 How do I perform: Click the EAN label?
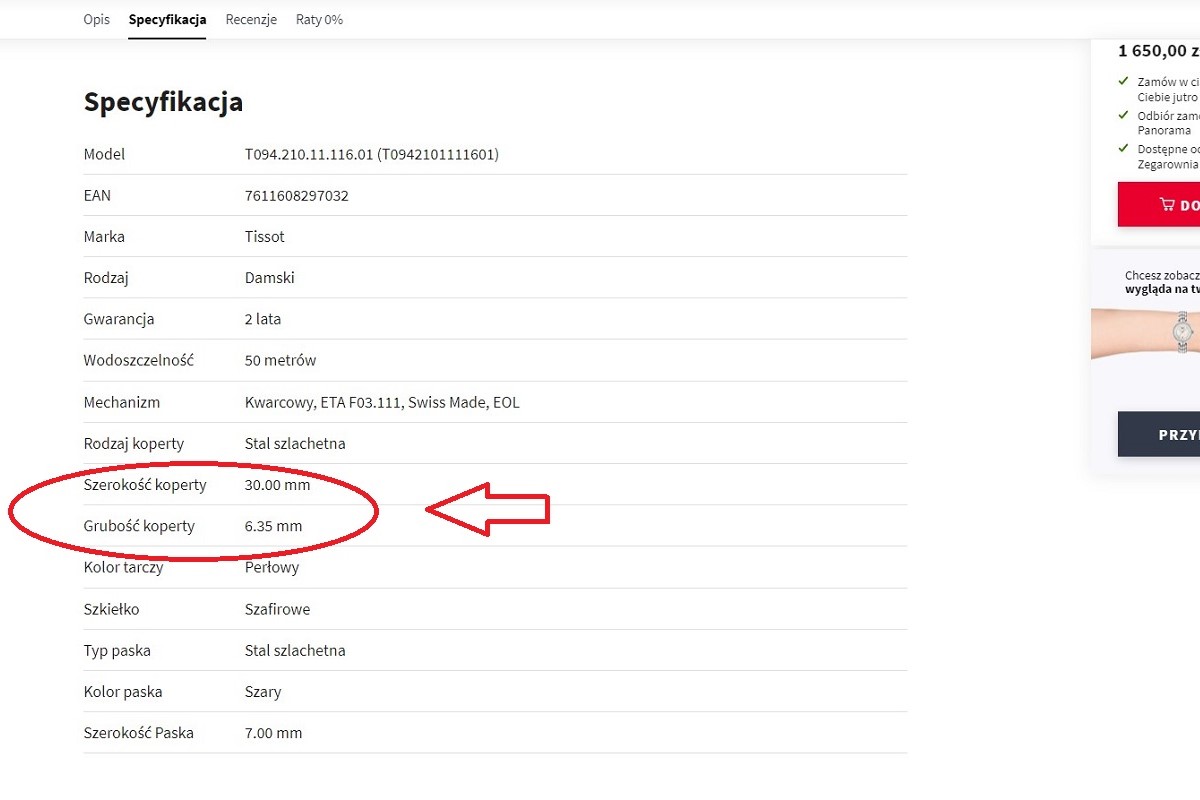pos(97,196)
